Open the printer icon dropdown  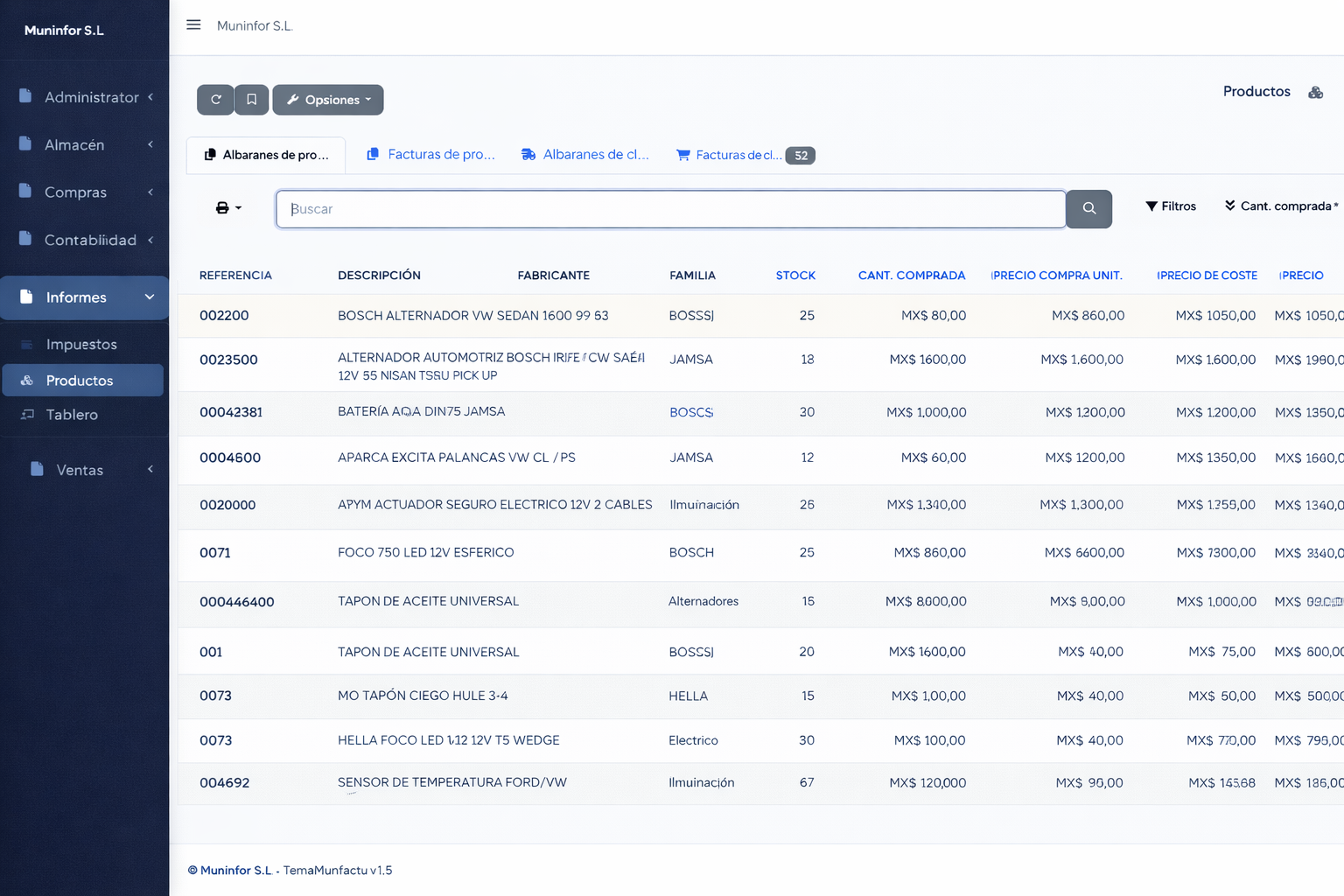(227, 208)
